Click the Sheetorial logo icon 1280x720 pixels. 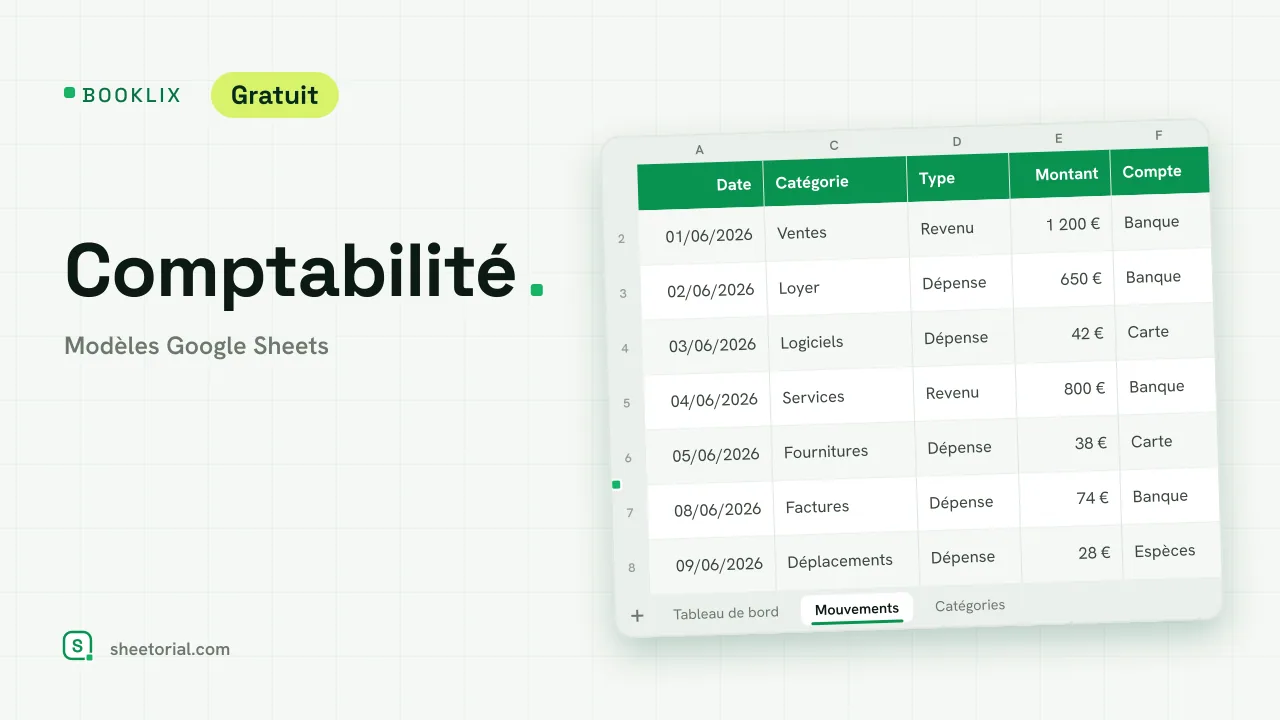click(x=78, y=646)
